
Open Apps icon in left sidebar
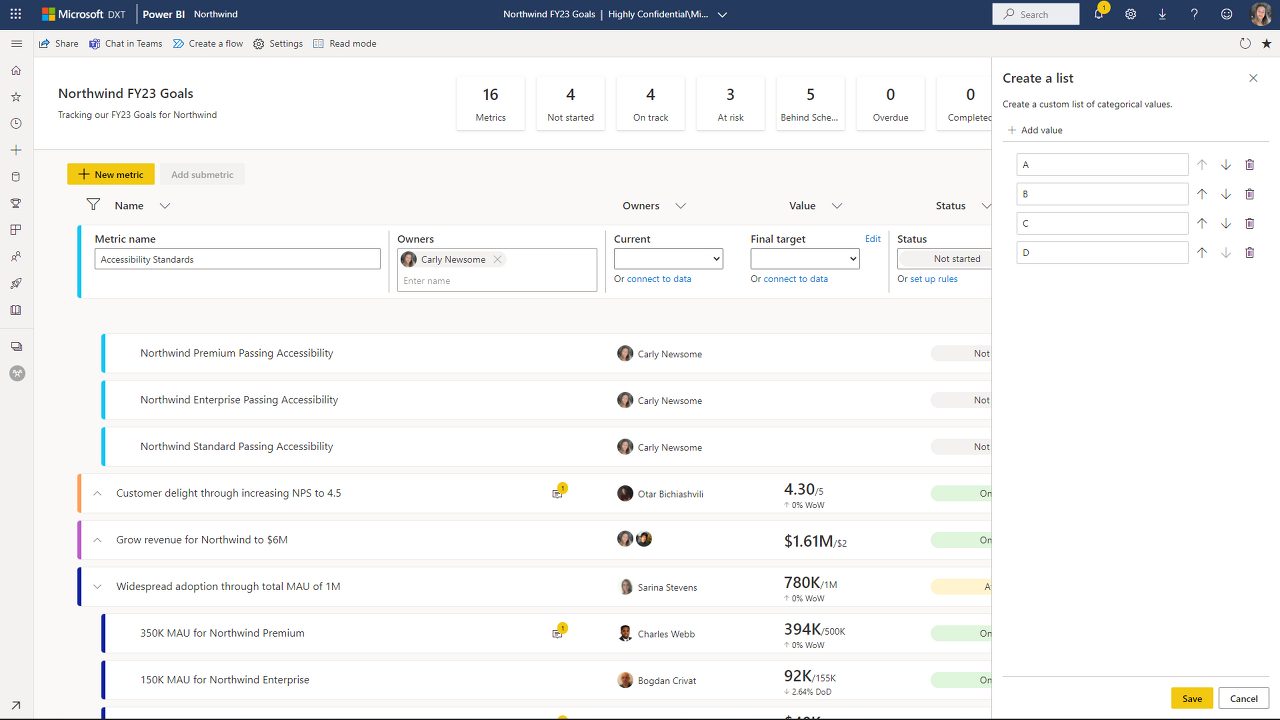coord(16,230)
